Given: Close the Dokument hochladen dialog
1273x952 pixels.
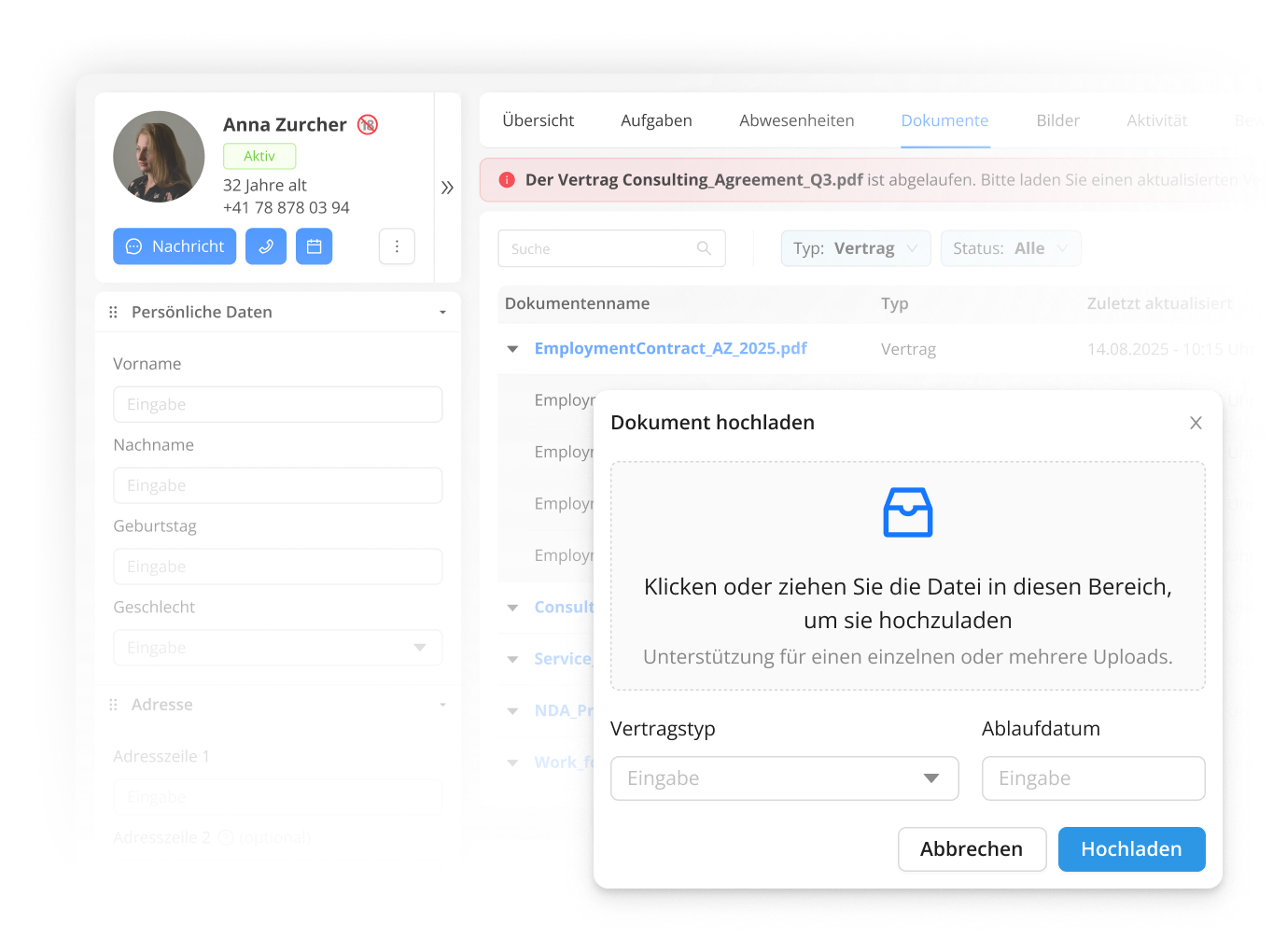Looking at the screenshot, I should coord(1196,423).
